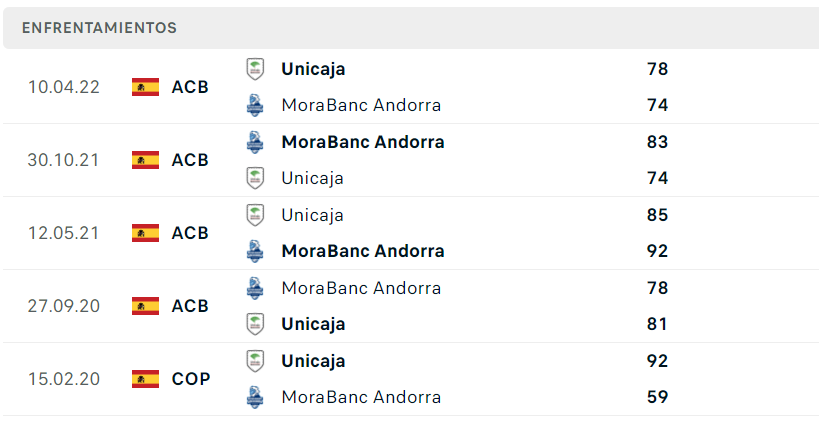Viewport: 819px width, 429px height.
Task: Click the Unicaja logo in the 12.05.21 match
Action: point(256,215)
